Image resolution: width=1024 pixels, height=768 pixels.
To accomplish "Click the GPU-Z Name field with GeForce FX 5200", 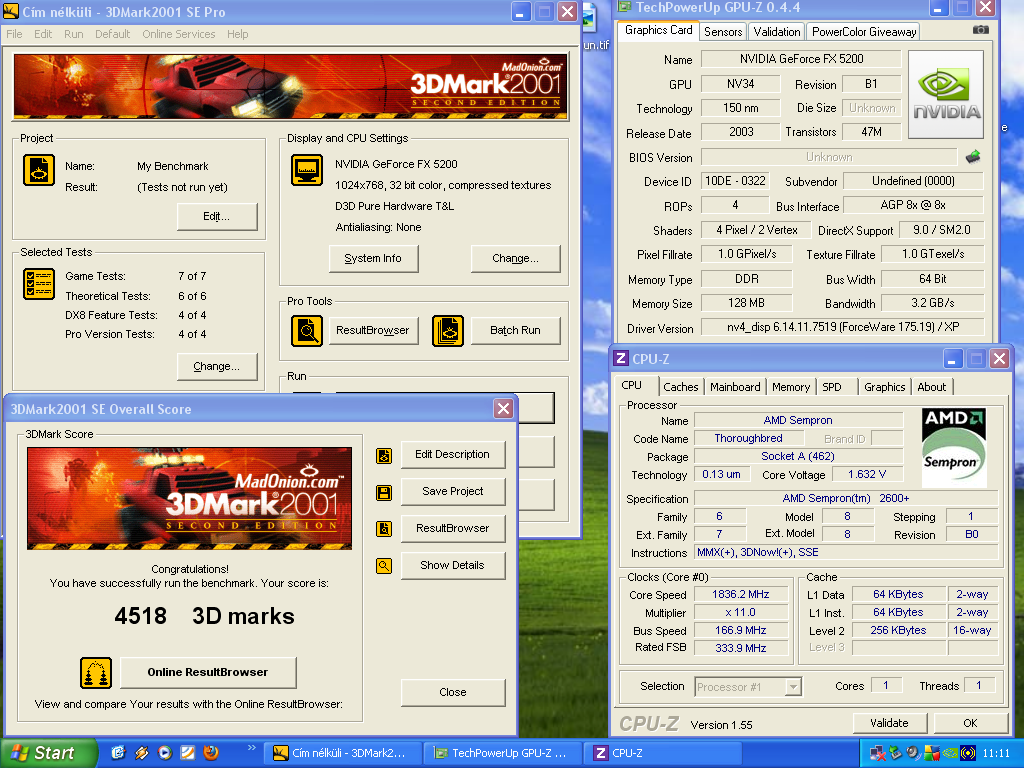I will click(801, 59).
